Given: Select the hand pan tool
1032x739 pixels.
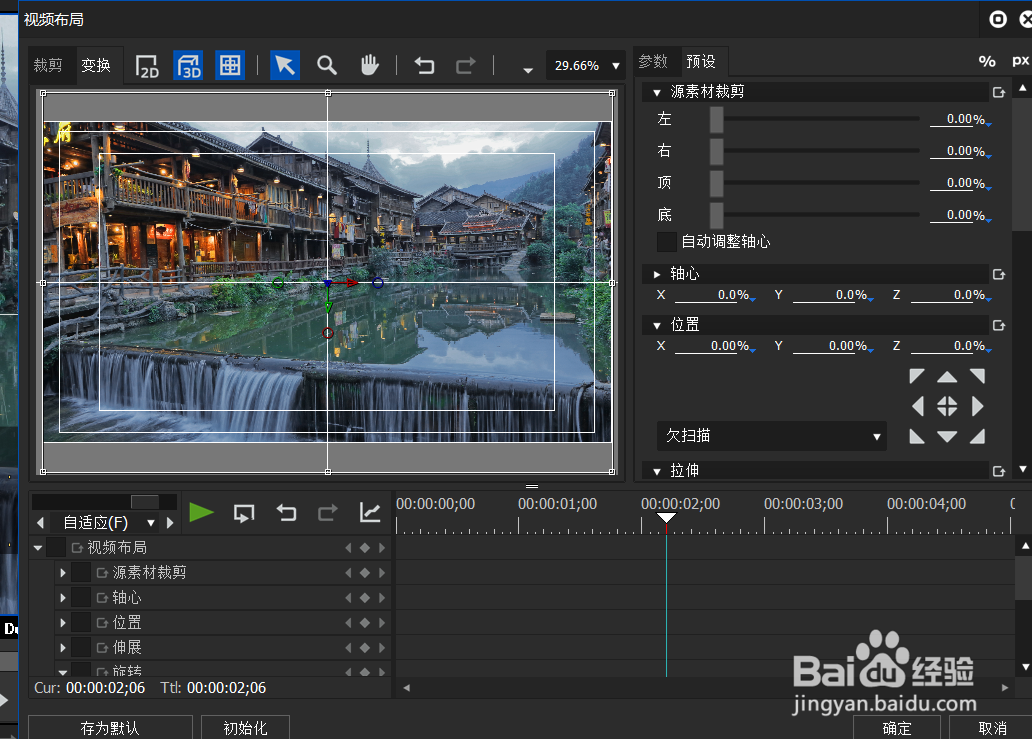Looking at the screenshot, I should coord(369,66).
